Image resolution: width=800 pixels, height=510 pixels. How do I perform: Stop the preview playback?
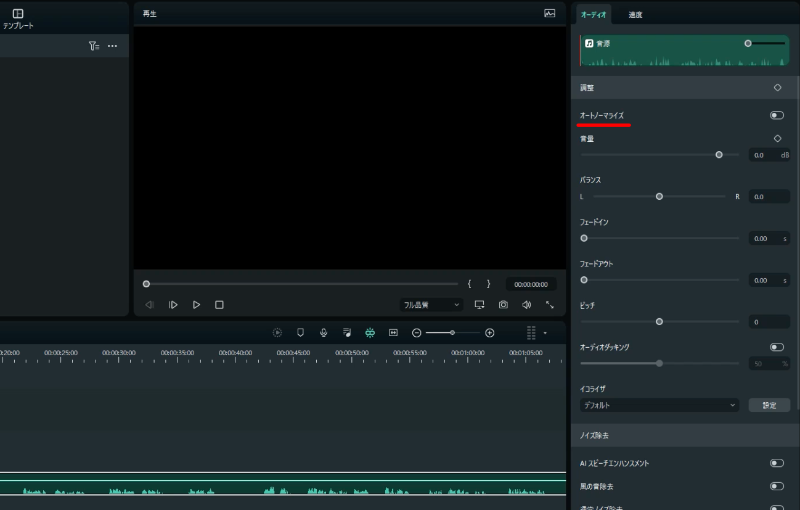coord(219,305)
